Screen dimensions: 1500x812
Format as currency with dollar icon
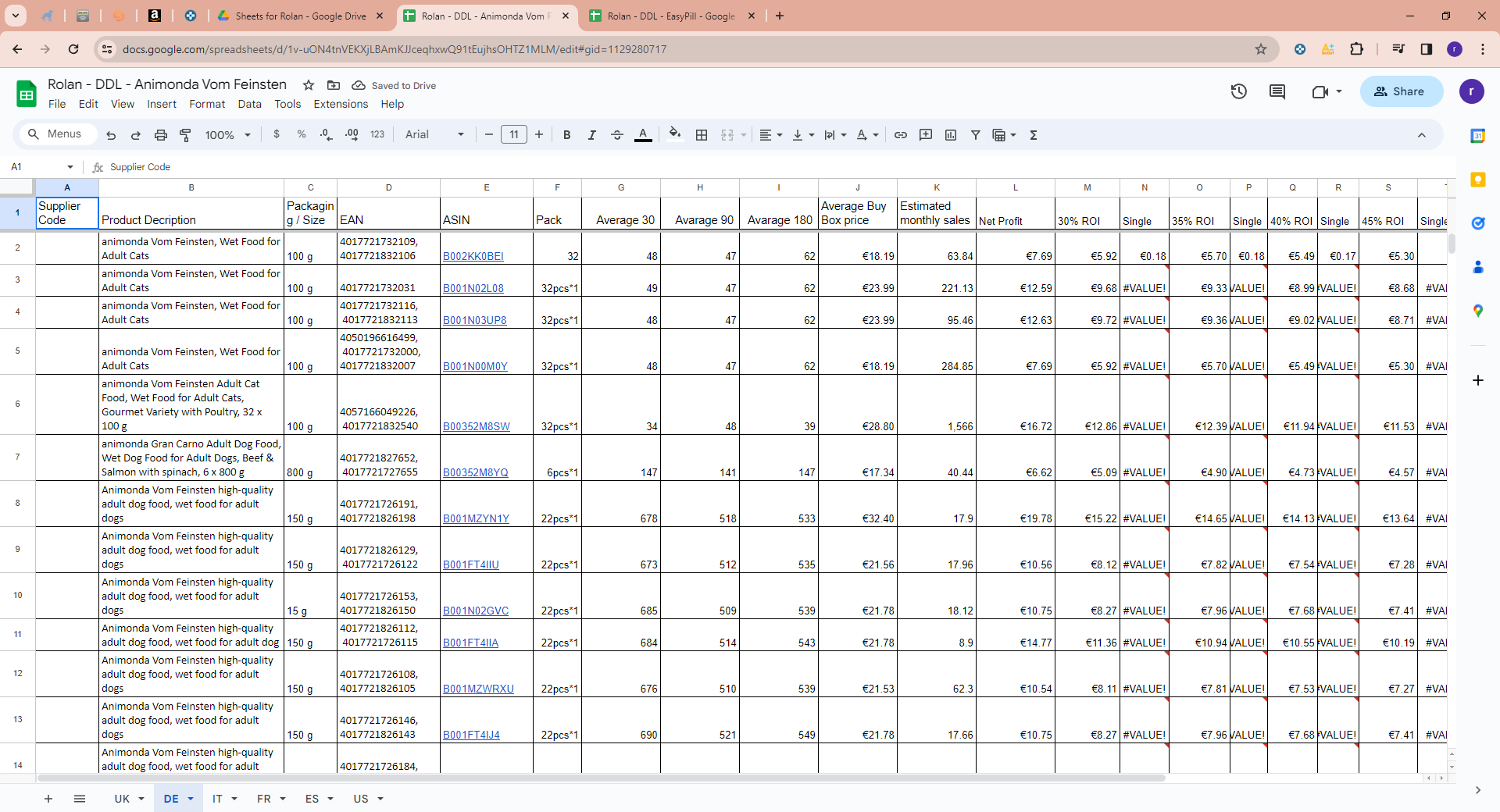277,134
